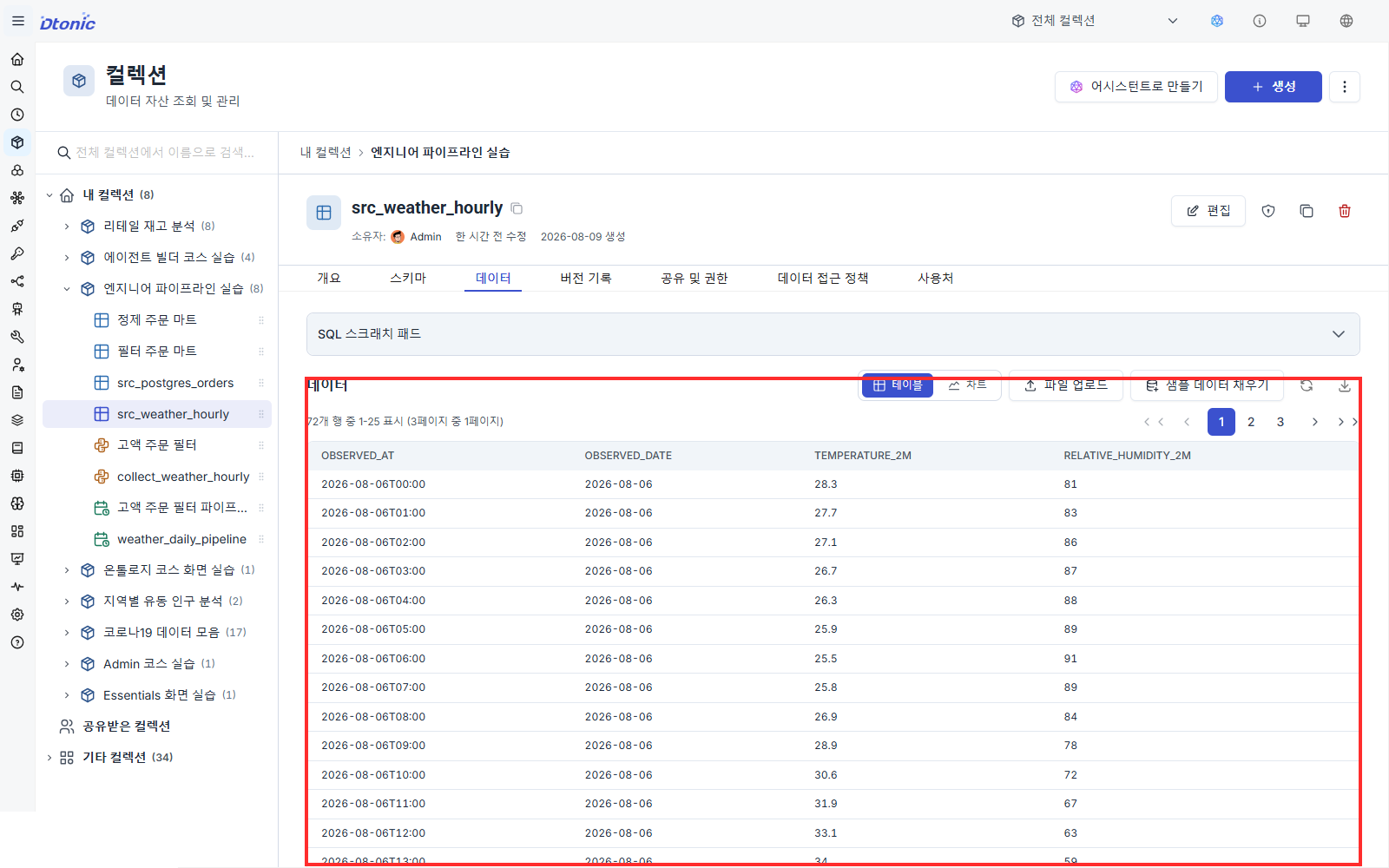The height and width of the screenshot is (868, 1389).
Task: Click 내 컬렉션 breadcrumb link
Action: (x=326, y=153)
